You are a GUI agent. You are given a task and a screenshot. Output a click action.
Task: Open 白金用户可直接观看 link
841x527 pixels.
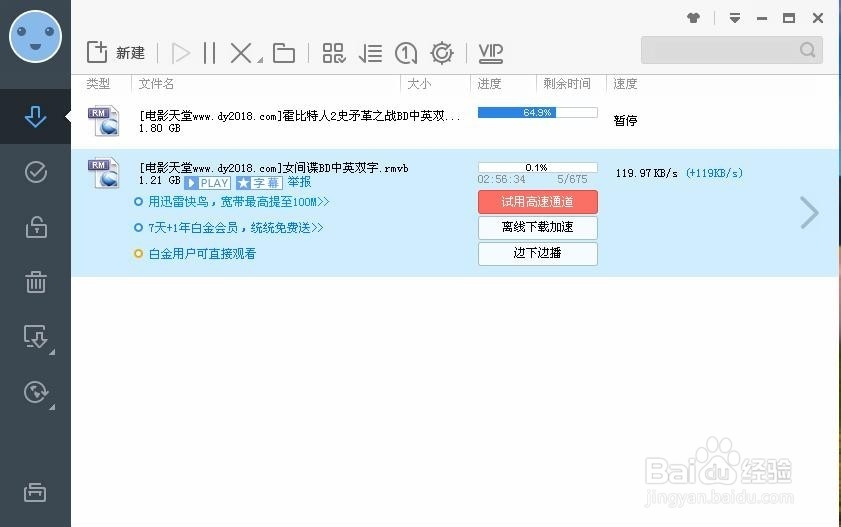202,254
